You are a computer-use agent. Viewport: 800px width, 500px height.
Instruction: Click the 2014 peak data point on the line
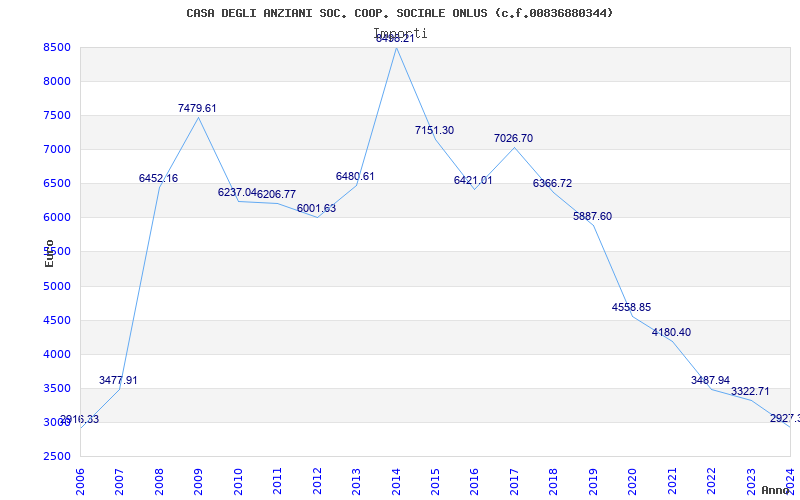396,47
